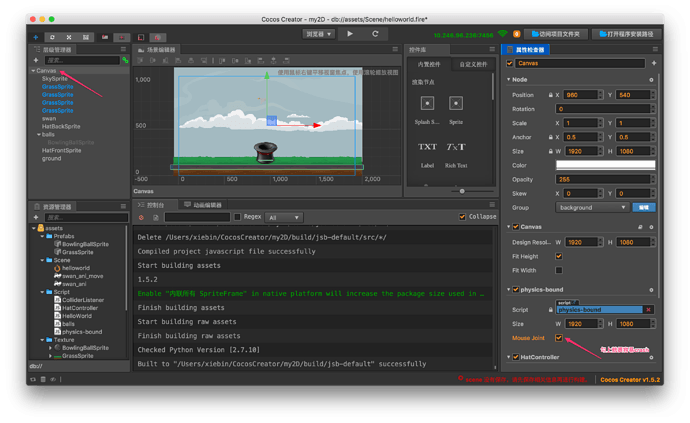
Task: Switch to 内置控件 built-in controls tab
Action: tap(429, 64)
